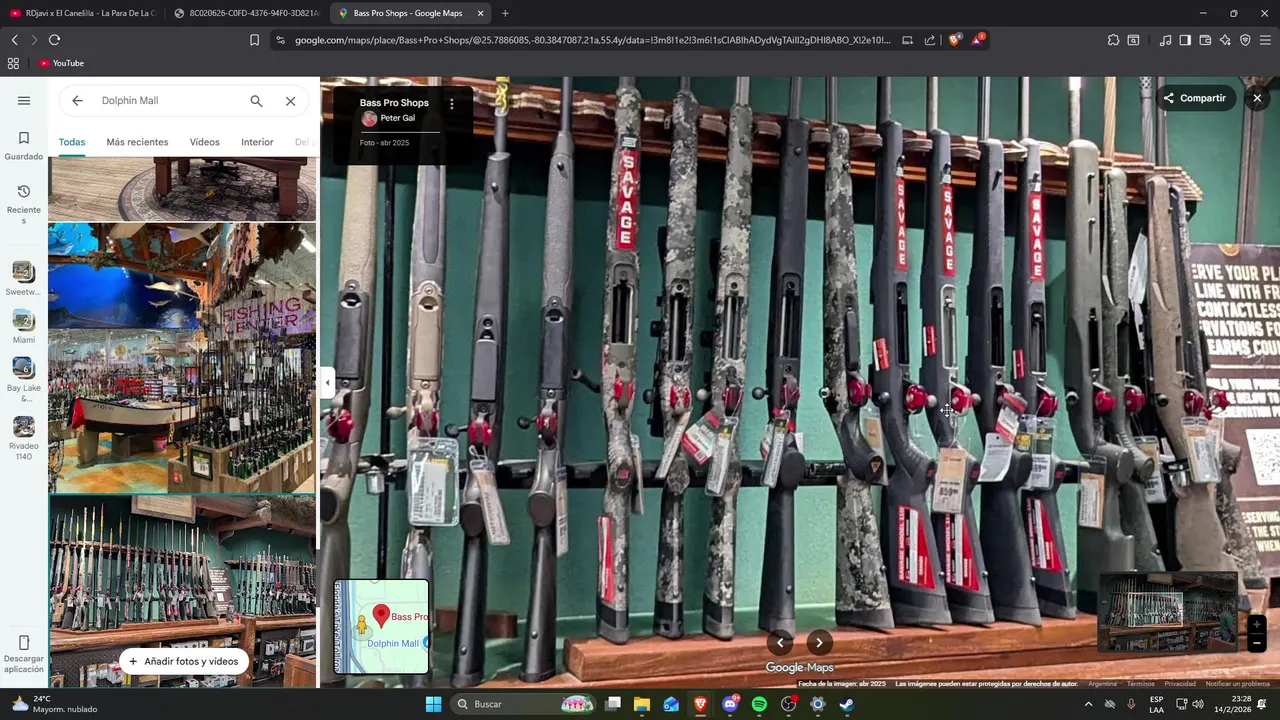Click the magnifier search icon

pos(256,101)
